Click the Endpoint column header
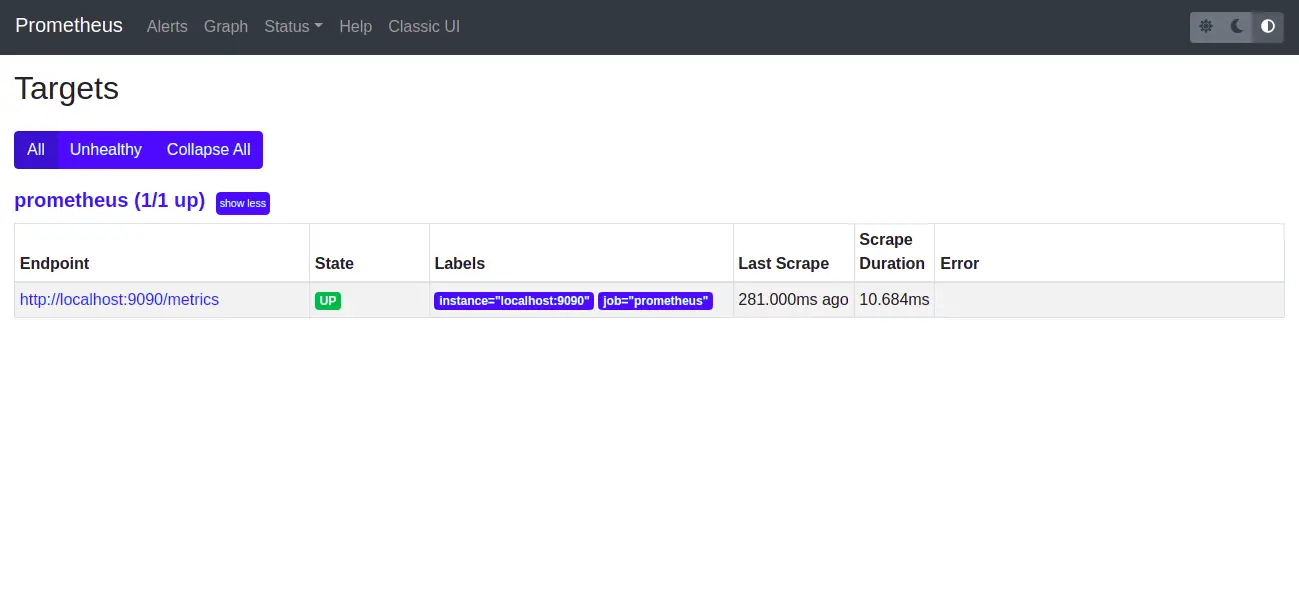This screenshot has width=1299, height=601. [162, 253]
